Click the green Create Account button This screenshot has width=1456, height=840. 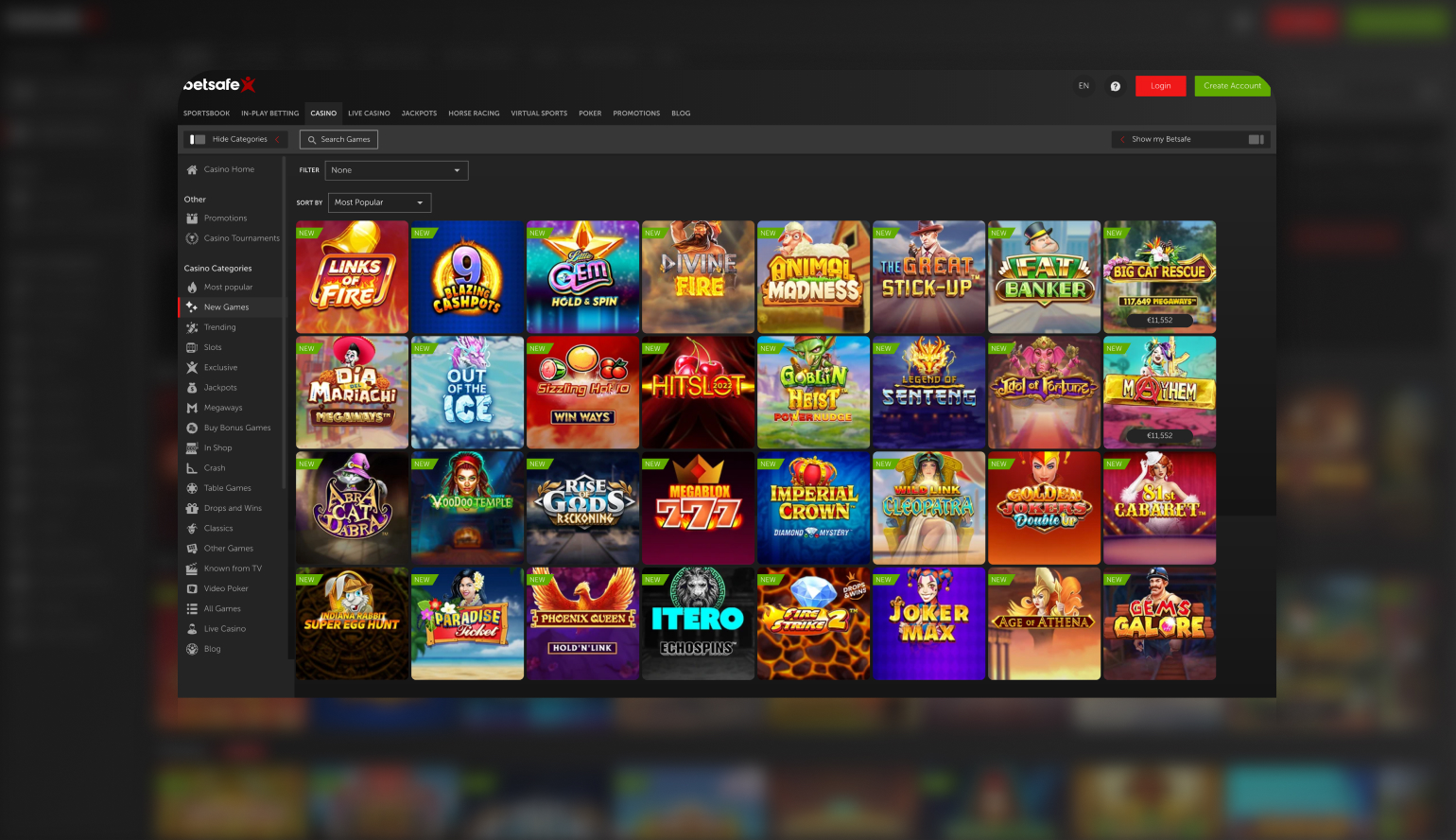1232,86
